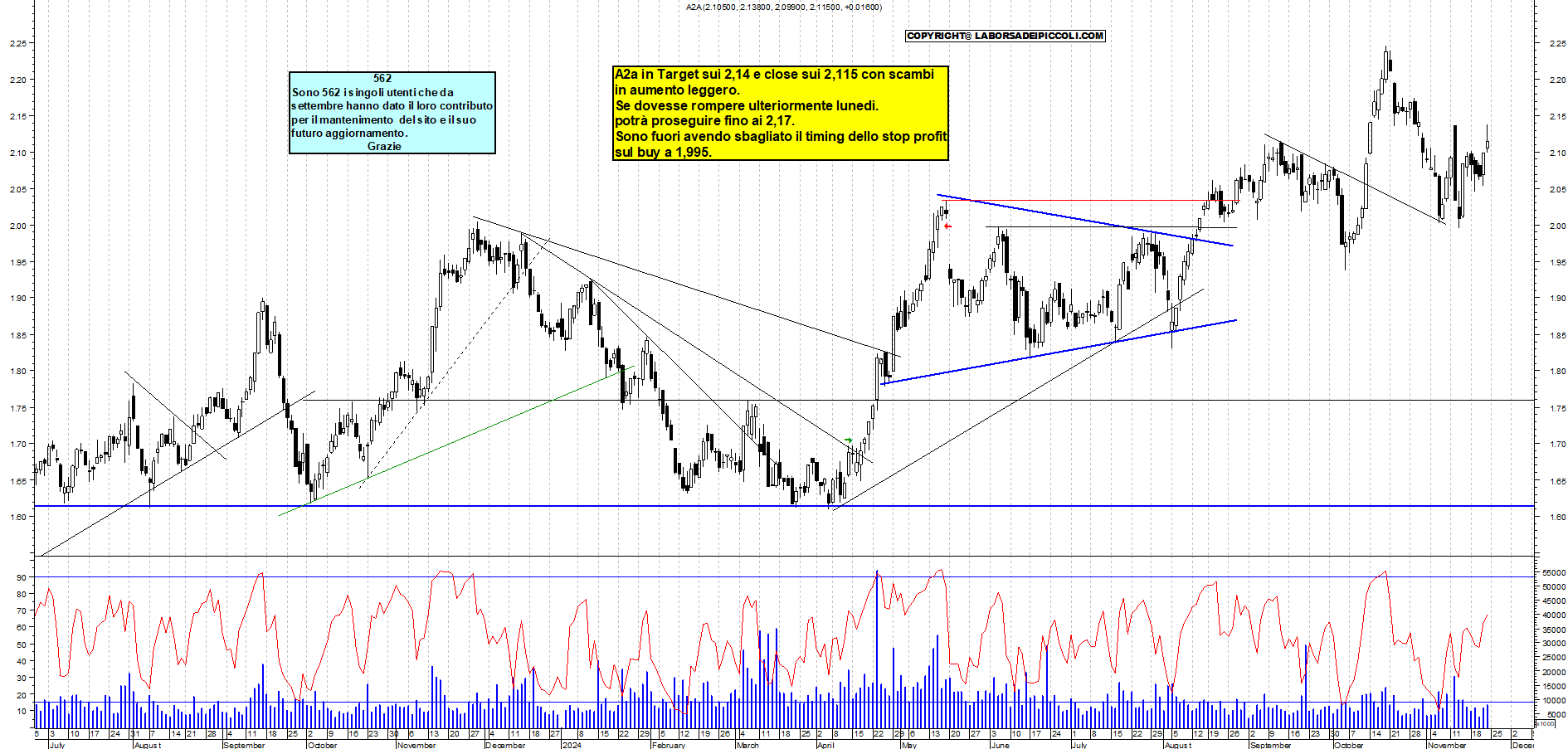Click the red arrow marker near May peak

point(947,226)
